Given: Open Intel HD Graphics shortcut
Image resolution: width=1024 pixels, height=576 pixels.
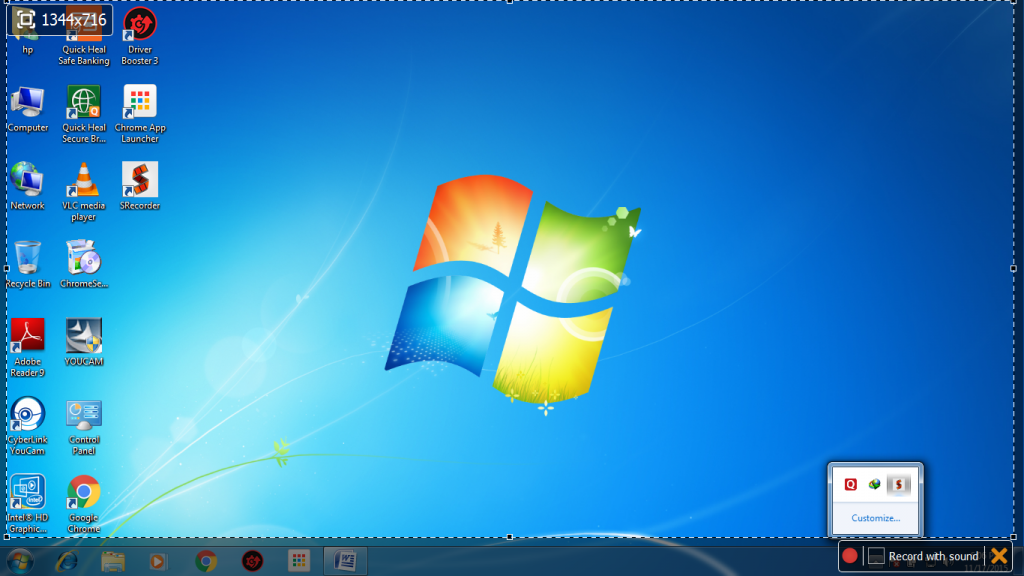Looking at the screenshot, I should point(27,504).
